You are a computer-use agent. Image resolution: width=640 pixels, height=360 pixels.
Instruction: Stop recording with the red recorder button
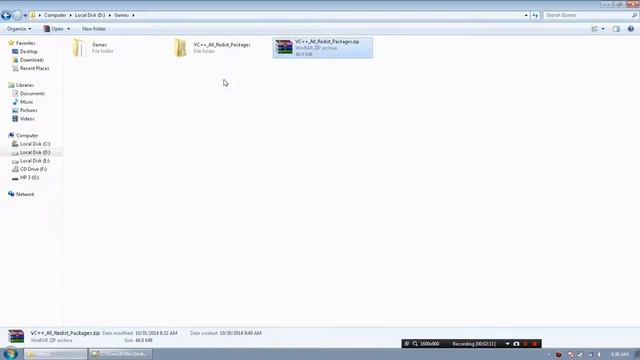pos(534,344)
